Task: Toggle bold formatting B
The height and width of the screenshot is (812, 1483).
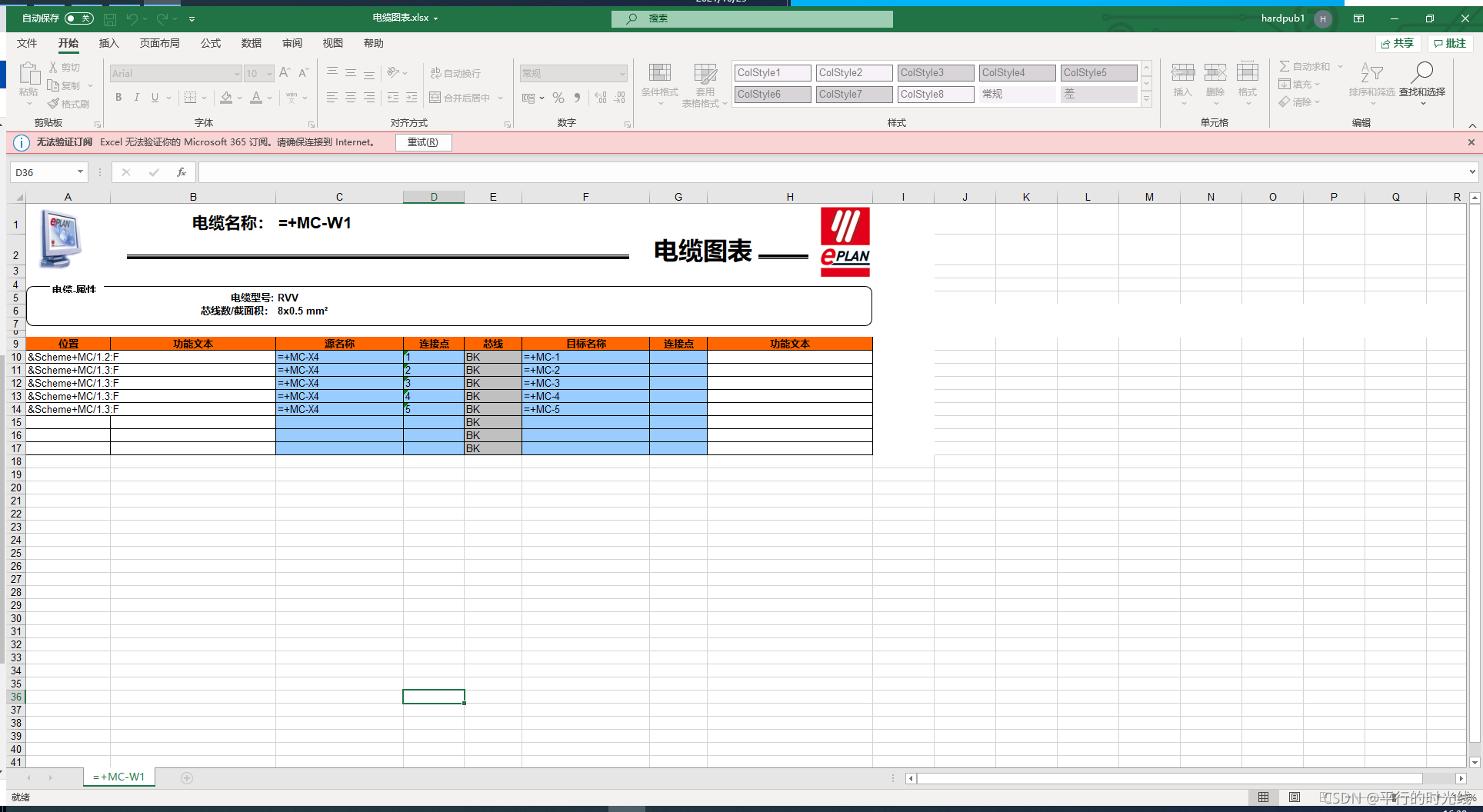Action: 118,98
